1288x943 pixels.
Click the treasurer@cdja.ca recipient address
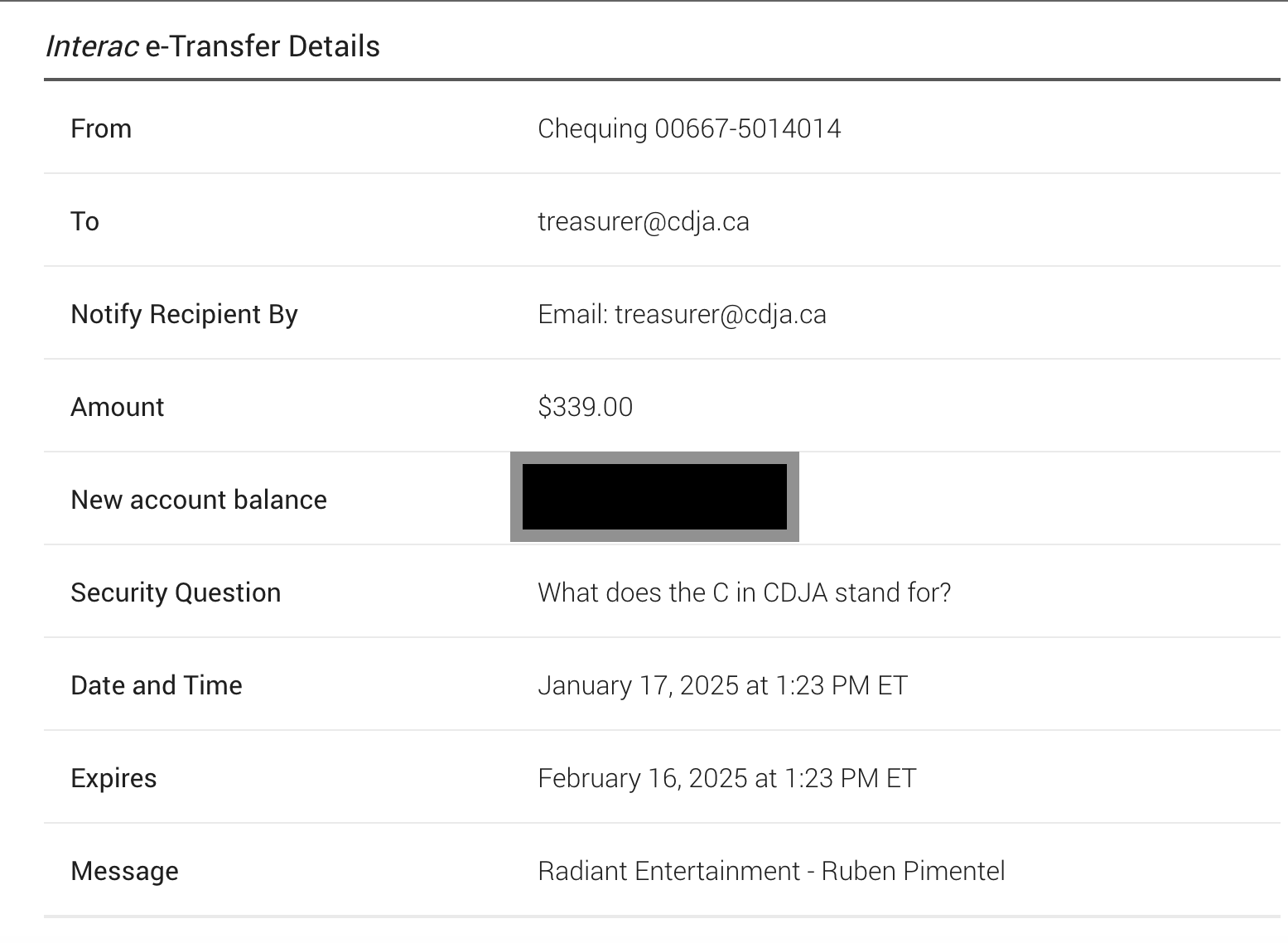644,221
